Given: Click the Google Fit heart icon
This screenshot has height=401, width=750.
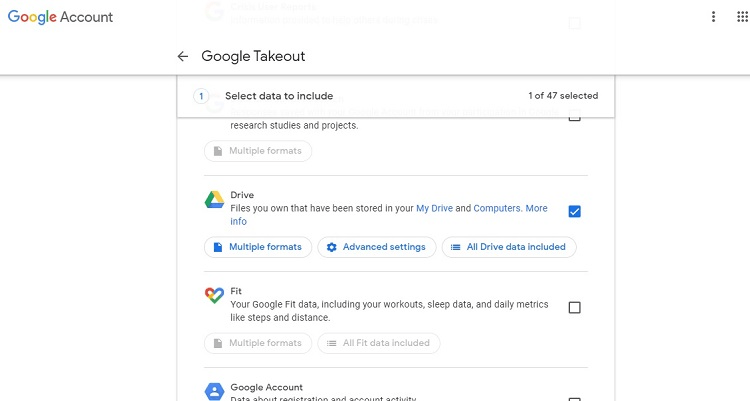Looking at the screenshot, I should point(214,295).
